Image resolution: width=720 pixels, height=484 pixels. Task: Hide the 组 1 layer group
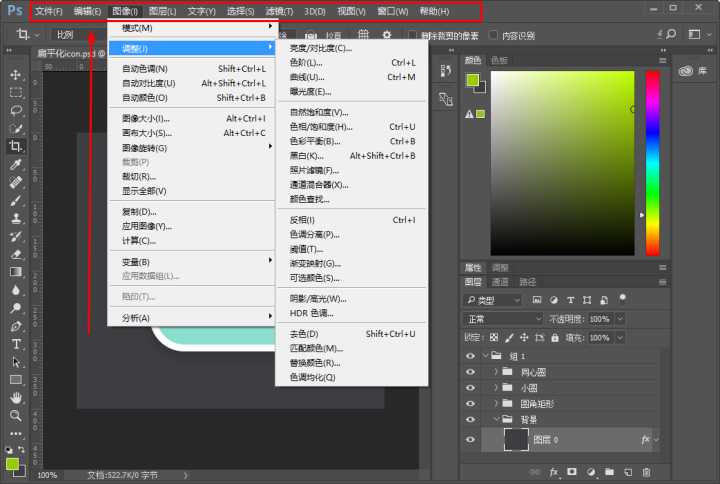[x=470, y=356]
